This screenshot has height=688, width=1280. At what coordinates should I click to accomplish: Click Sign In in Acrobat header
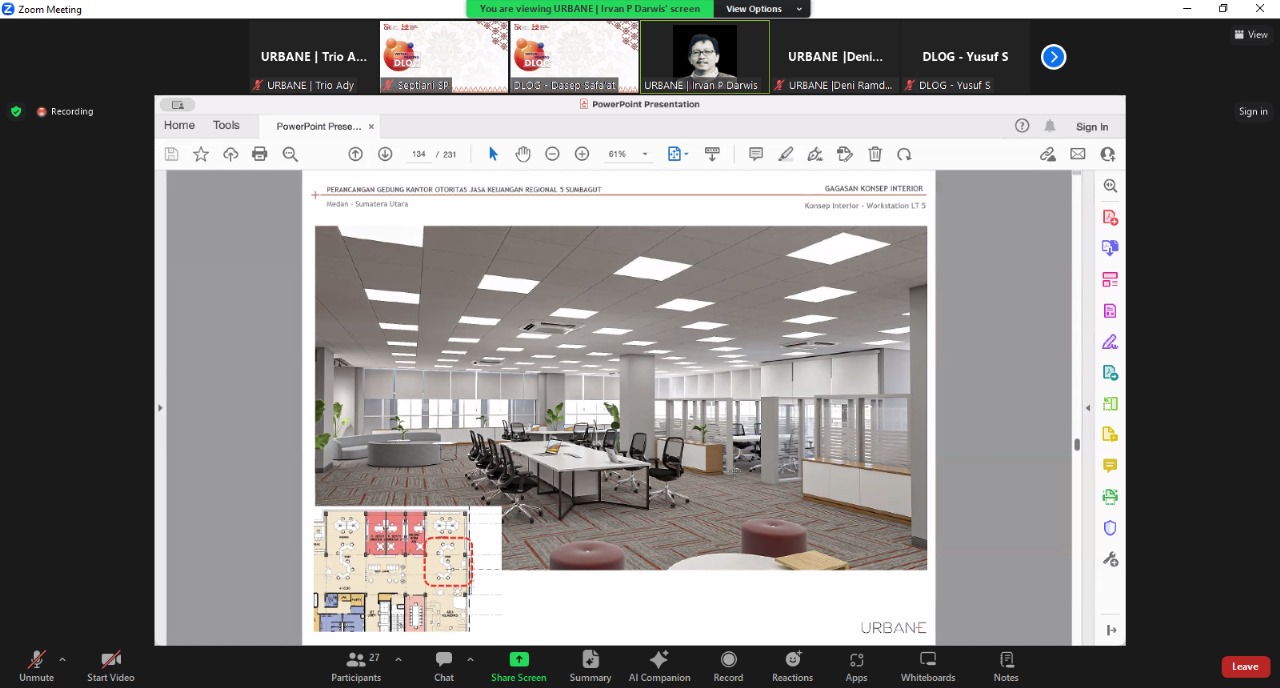pyautogui.click(x=1091, y=127)
